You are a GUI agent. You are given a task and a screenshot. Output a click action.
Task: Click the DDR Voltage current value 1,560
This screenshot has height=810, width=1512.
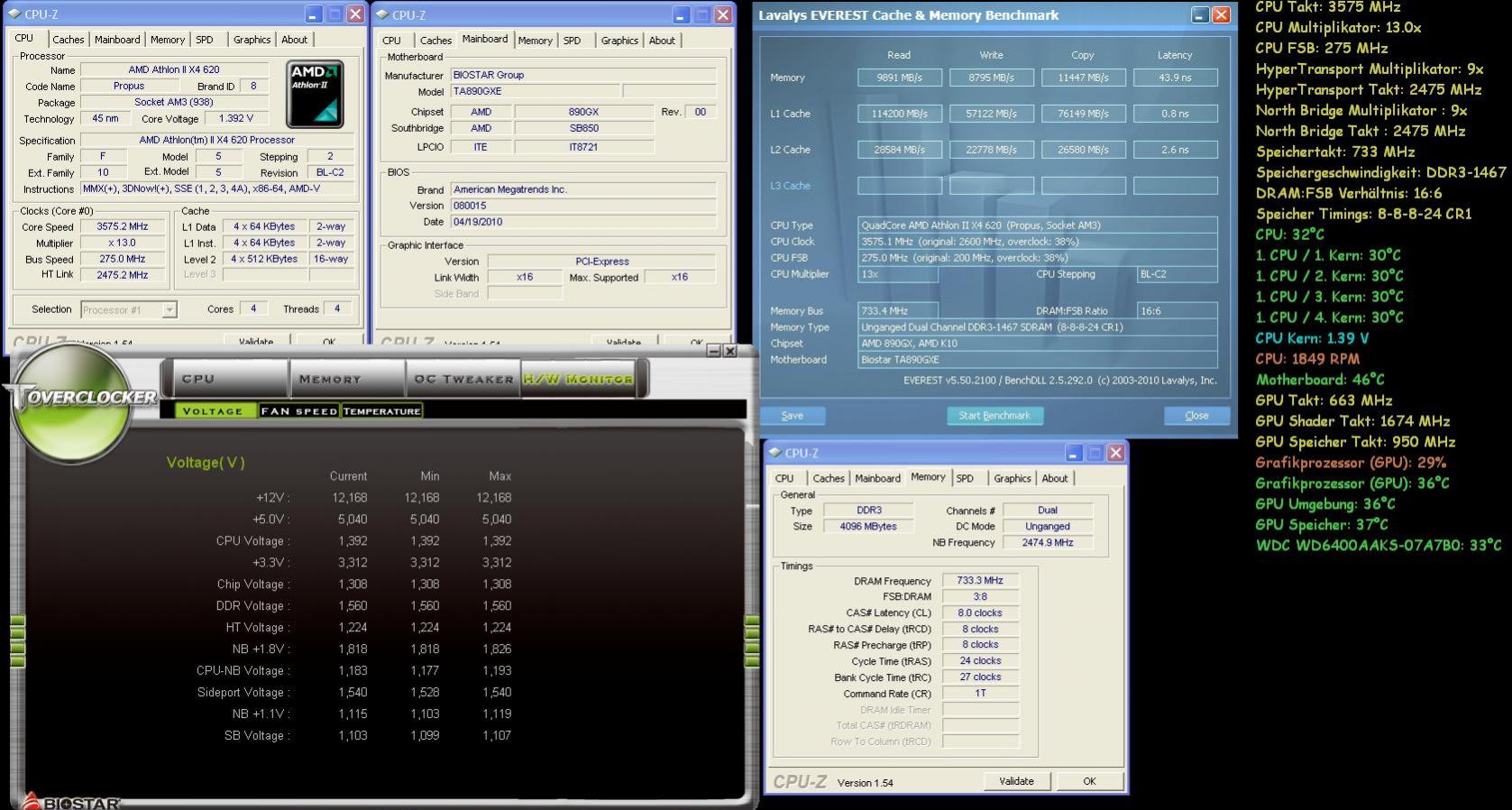(353, 606)
